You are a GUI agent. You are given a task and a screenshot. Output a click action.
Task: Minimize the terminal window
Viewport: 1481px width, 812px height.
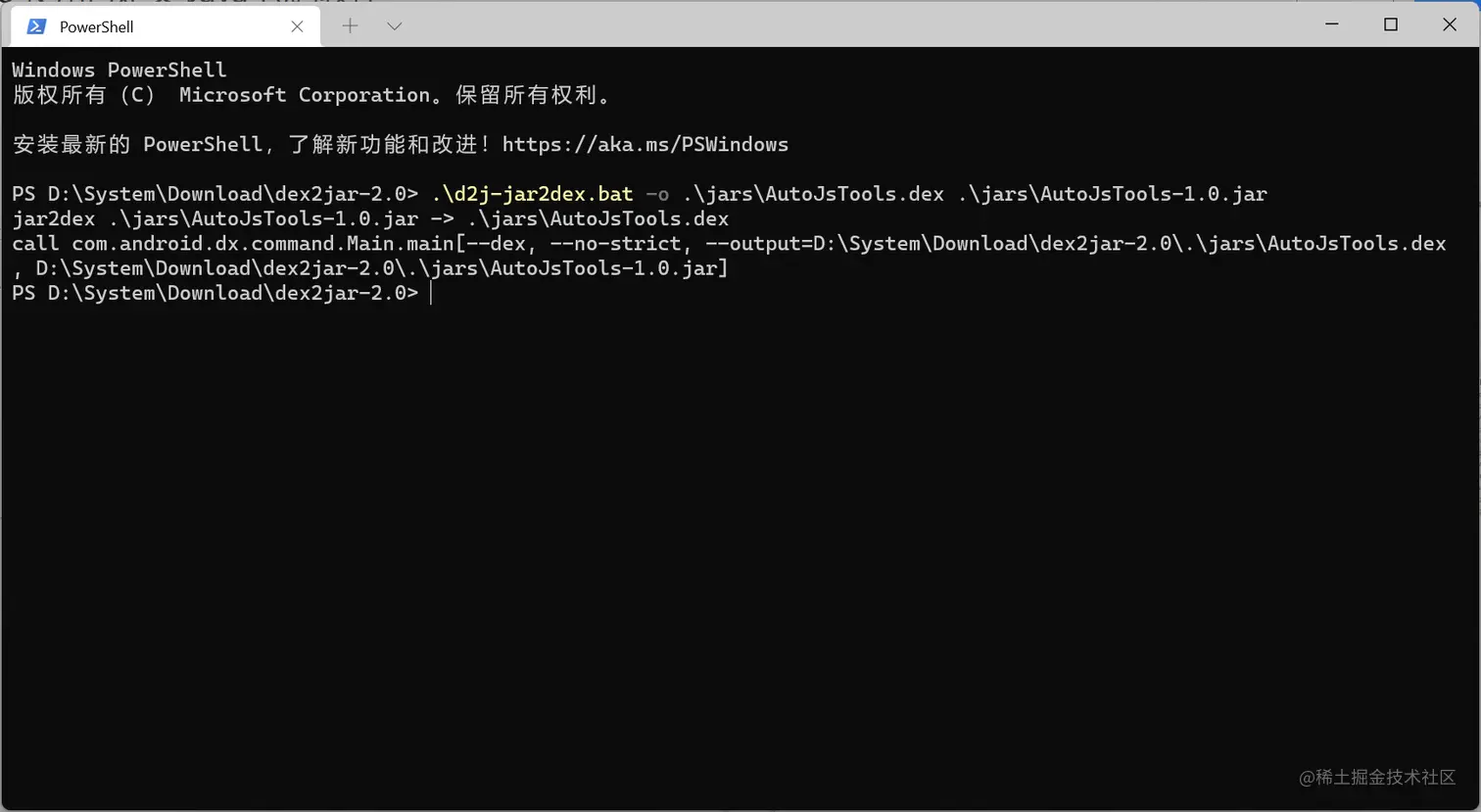[x=1332, y=24]
